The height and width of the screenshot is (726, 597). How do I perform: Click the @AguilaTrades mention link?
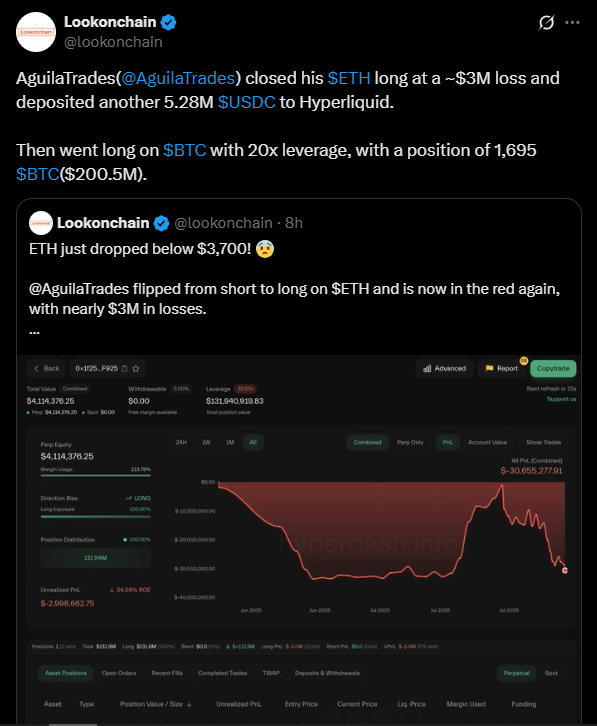[x=178, y=78]
